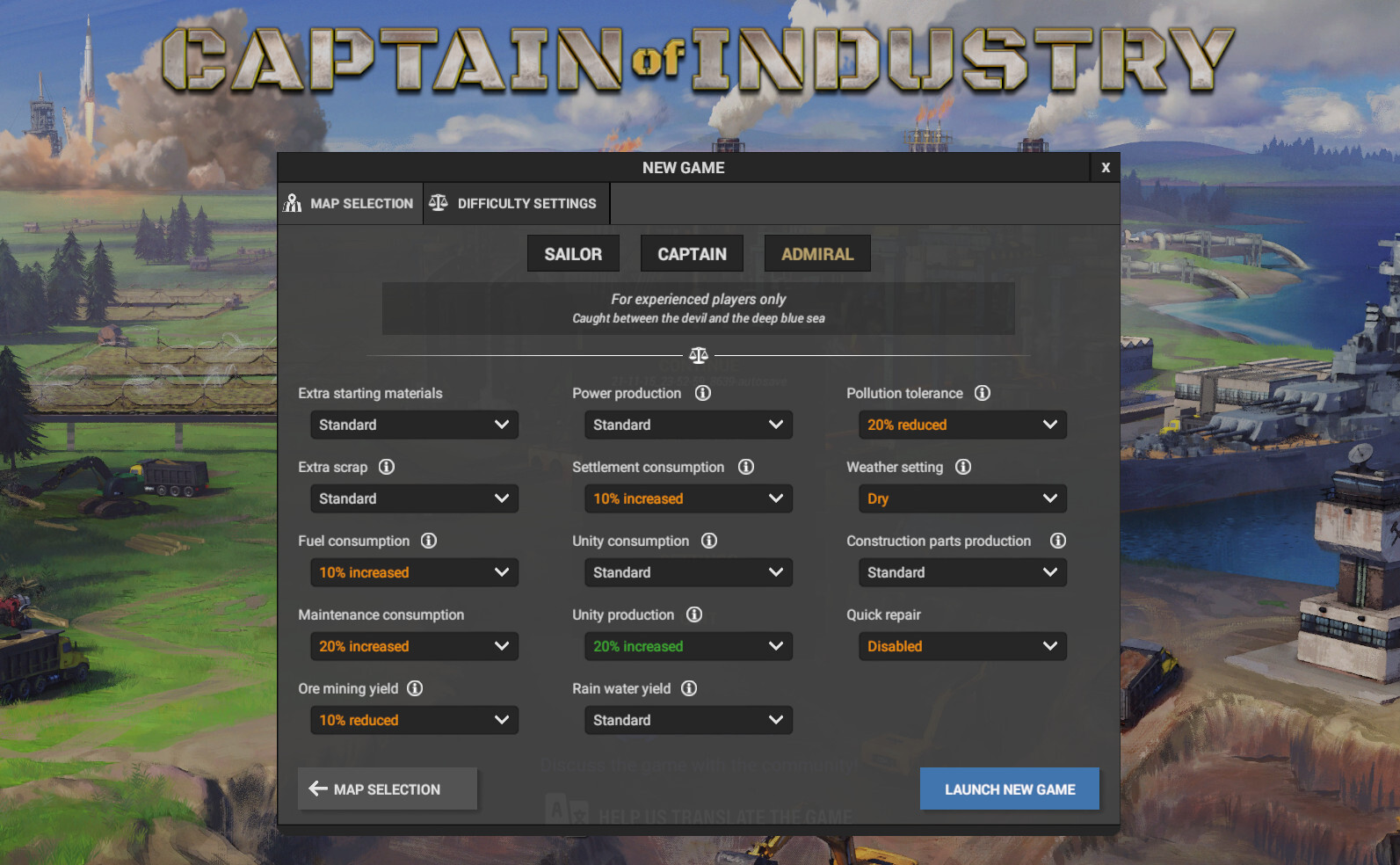Go back with Map Selection button
This screenshot has height=865, width=1400.
pos(388,789)
